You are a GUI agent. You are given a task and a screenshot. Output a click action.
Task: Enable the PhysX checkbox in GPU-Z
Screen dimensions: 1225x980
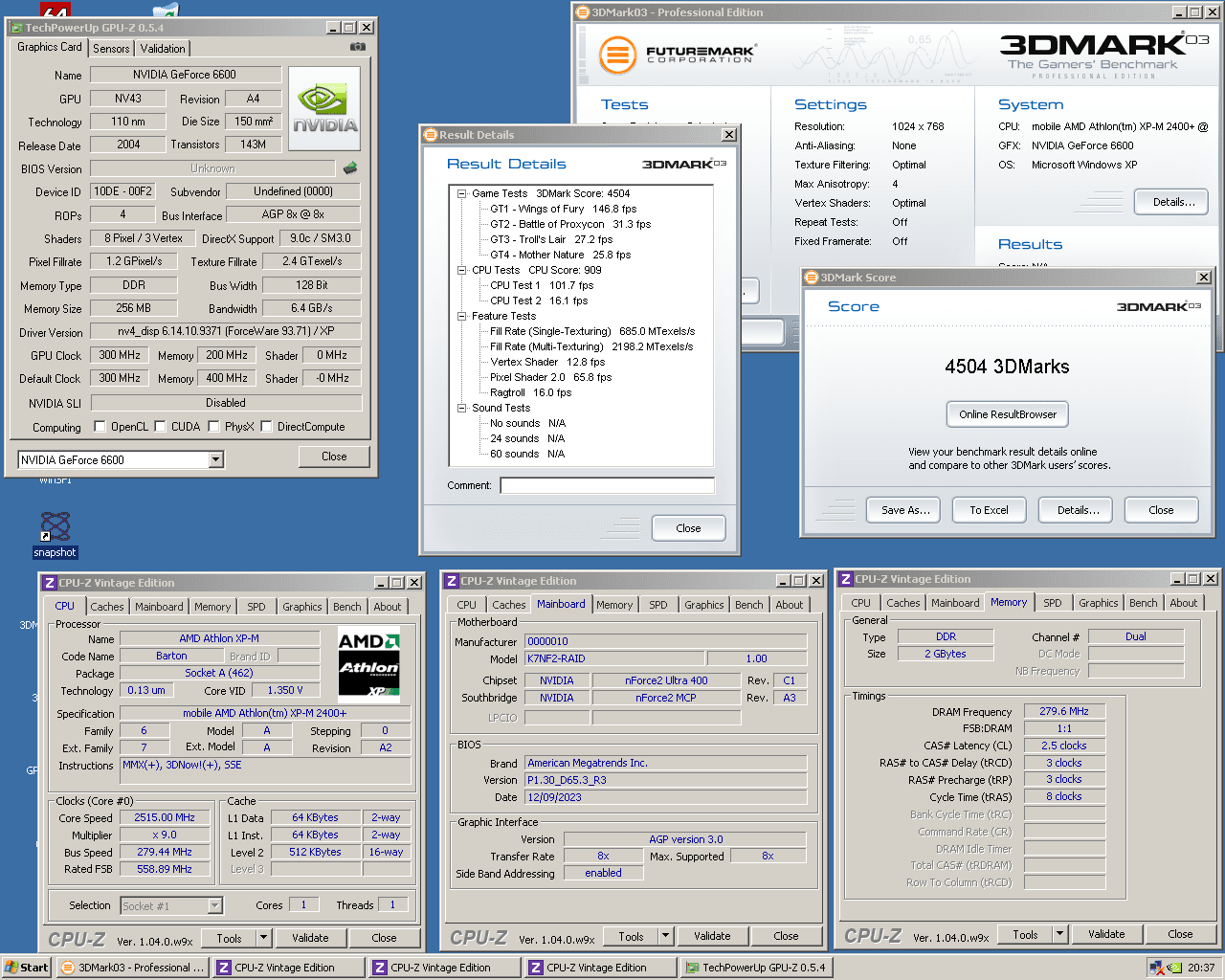pyautogui.click(x=213, y=427)
